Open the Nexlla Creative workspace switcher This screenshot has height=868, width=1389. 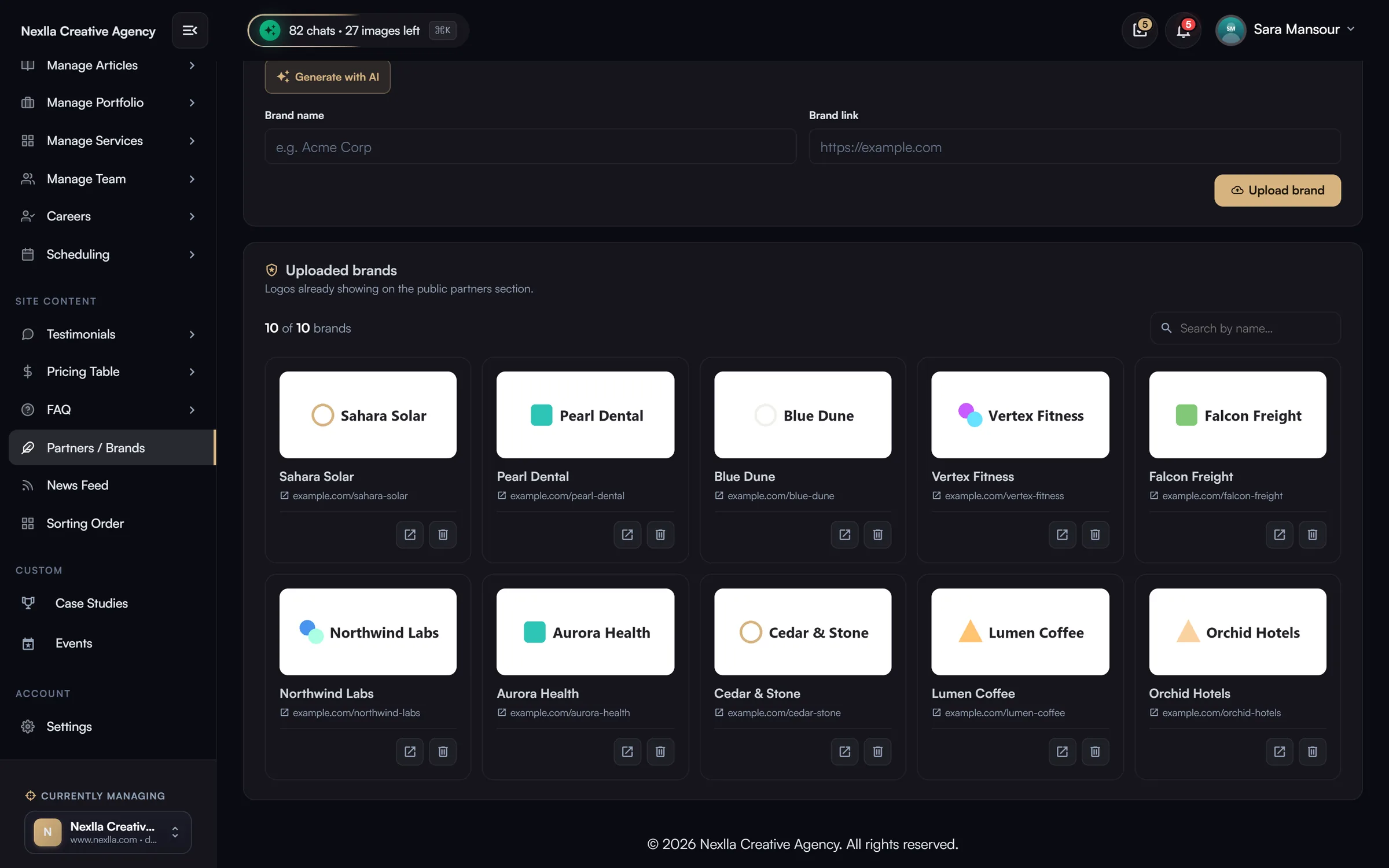(108, 832)
